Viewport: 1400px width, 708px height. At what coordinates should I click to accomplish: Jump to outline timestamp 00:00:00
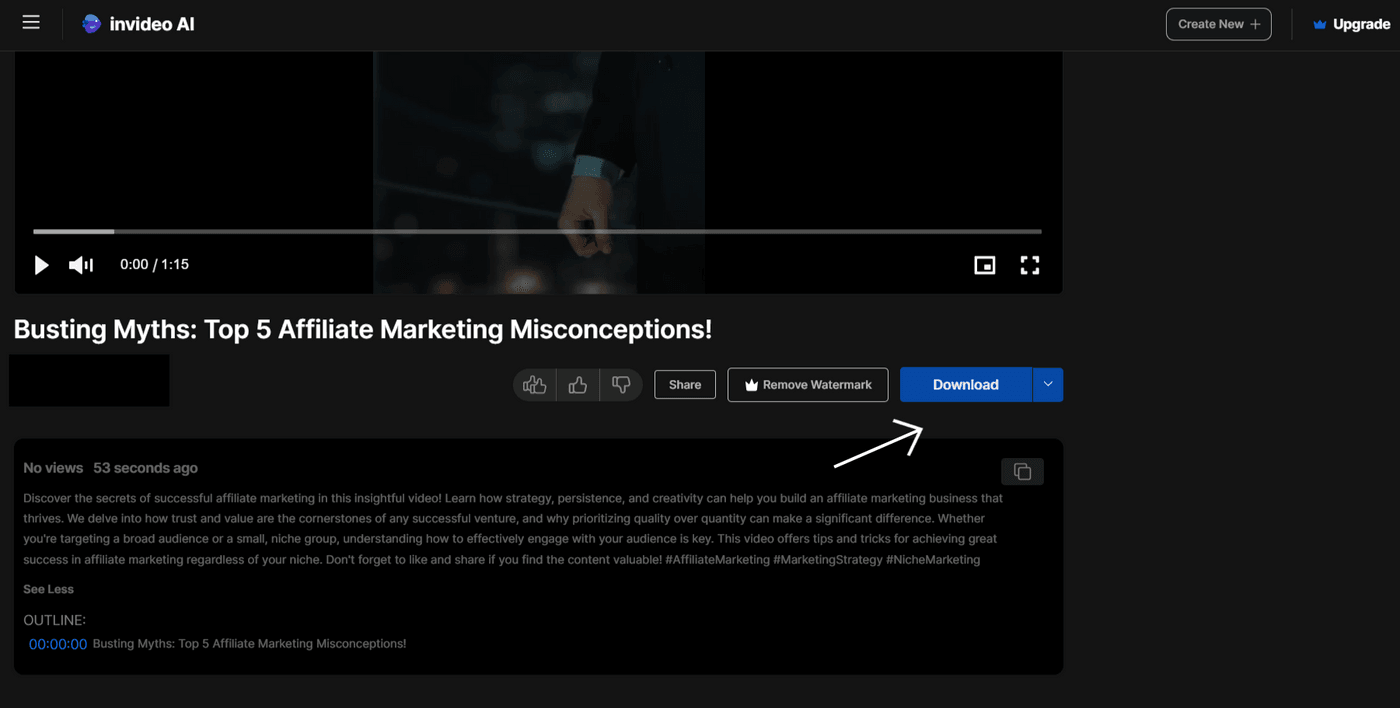57,643
